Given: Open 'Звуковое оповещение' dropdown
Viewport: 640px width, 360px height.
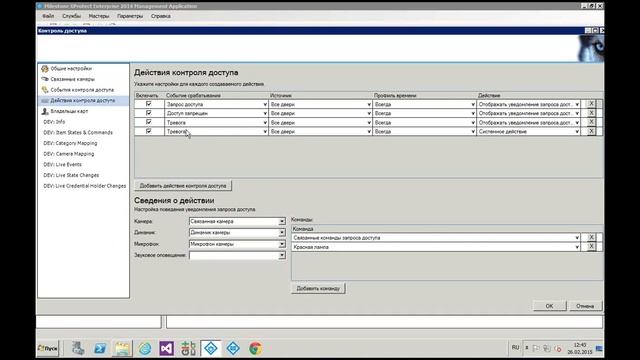Looking at the screenshot, I should point(282,256).
